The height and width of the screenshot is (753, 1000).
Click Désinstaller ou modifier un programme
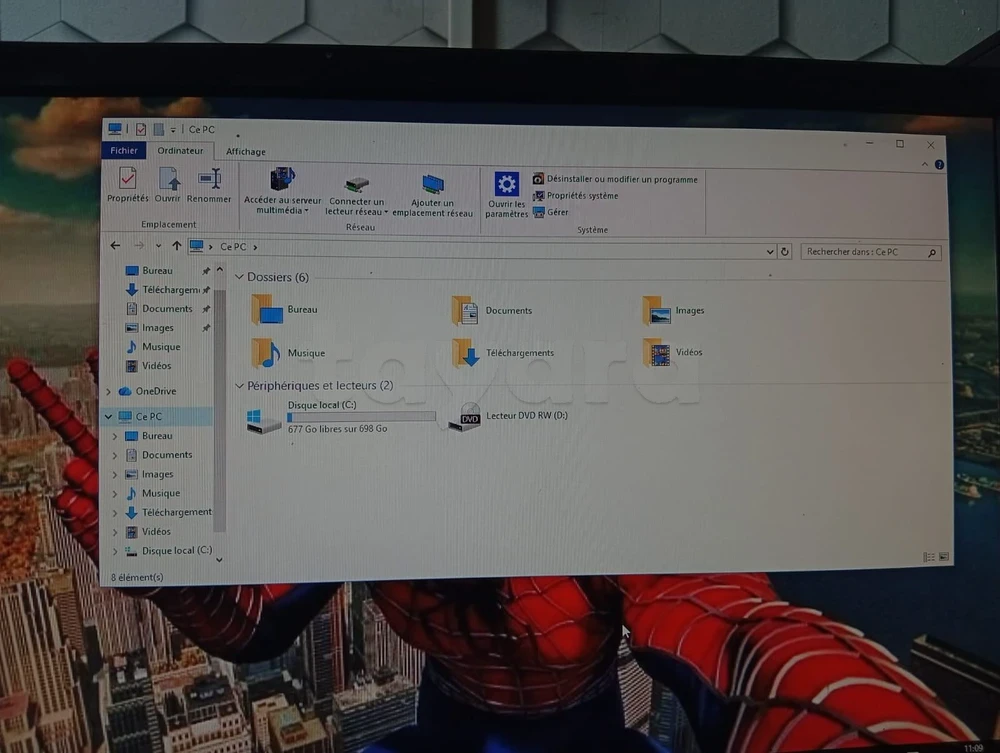(x=615, y=179)
